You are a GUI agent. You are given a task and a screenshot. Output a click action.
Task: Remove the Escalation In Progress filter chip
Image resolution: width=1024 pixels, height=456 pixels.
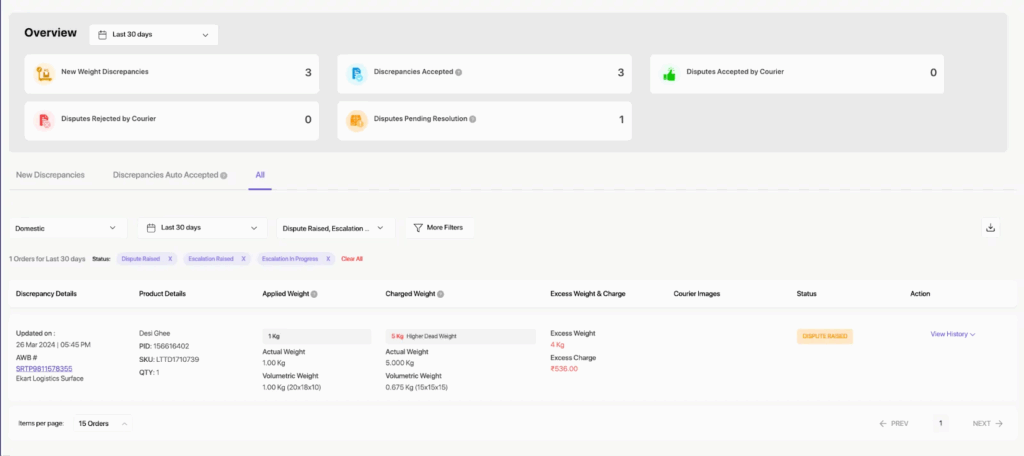pos(328,259)
